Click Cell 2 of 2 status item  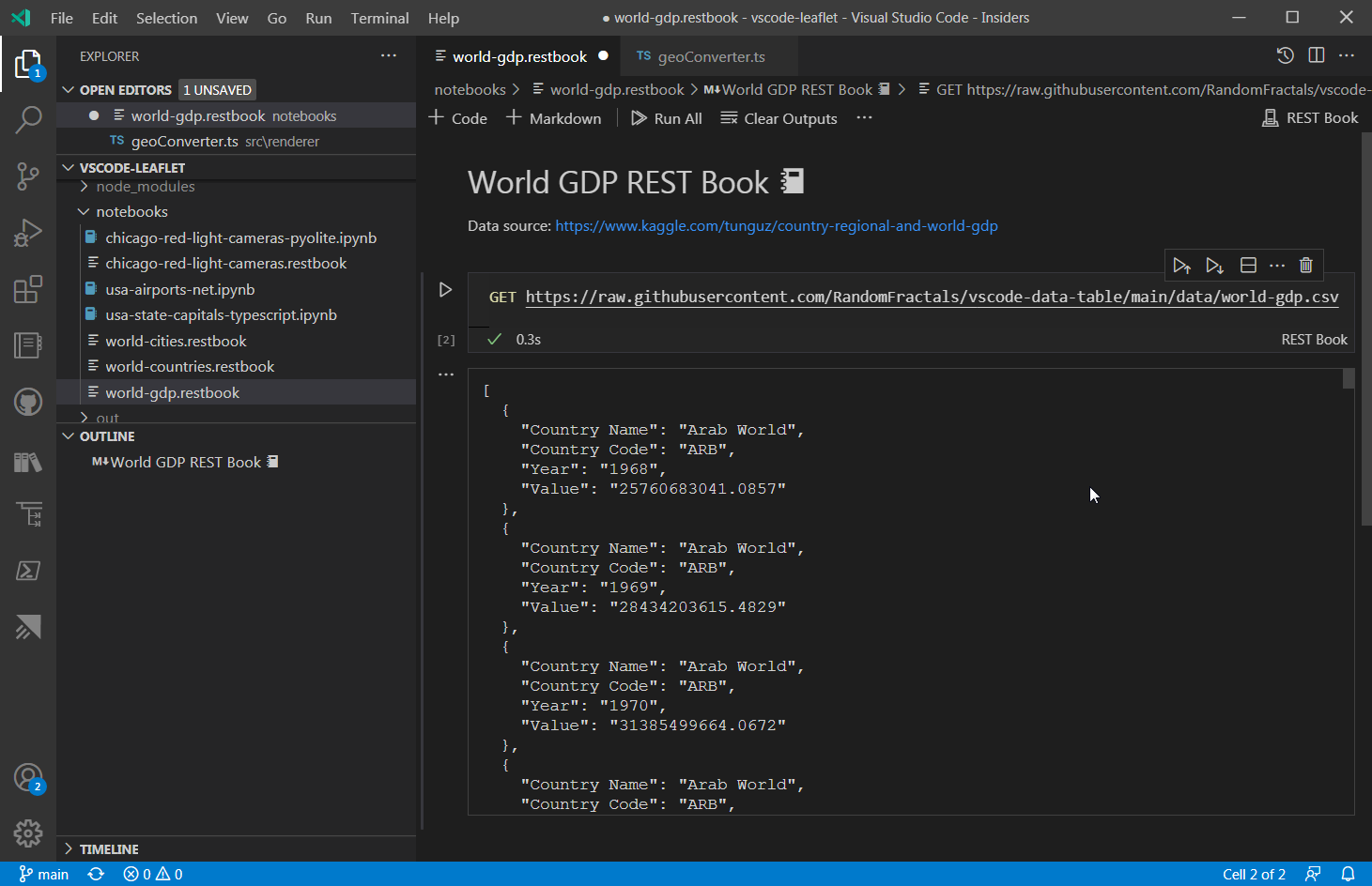[x=1254, y=874]
